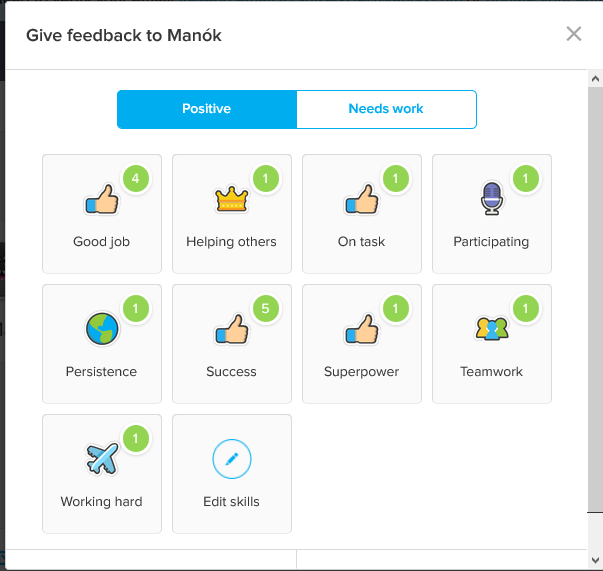Award the Working hard airplane skill
The image size is (603, 571).
click(102, 474)
